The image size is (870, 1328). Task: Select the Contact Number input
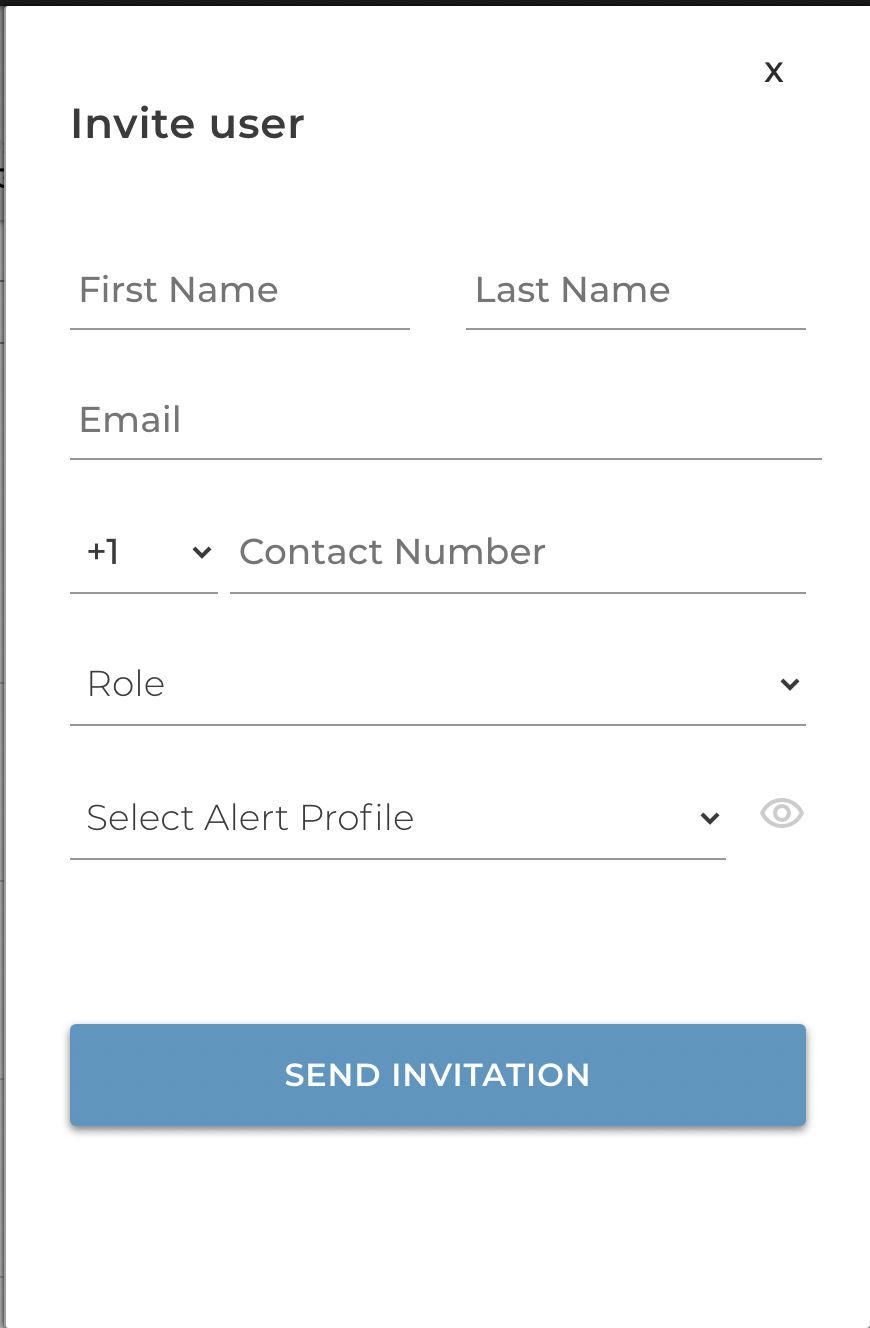518,552
